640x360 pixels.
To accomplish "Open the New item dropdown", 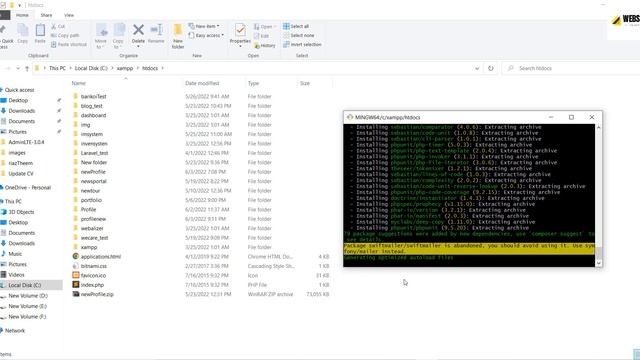I will 204,26.
